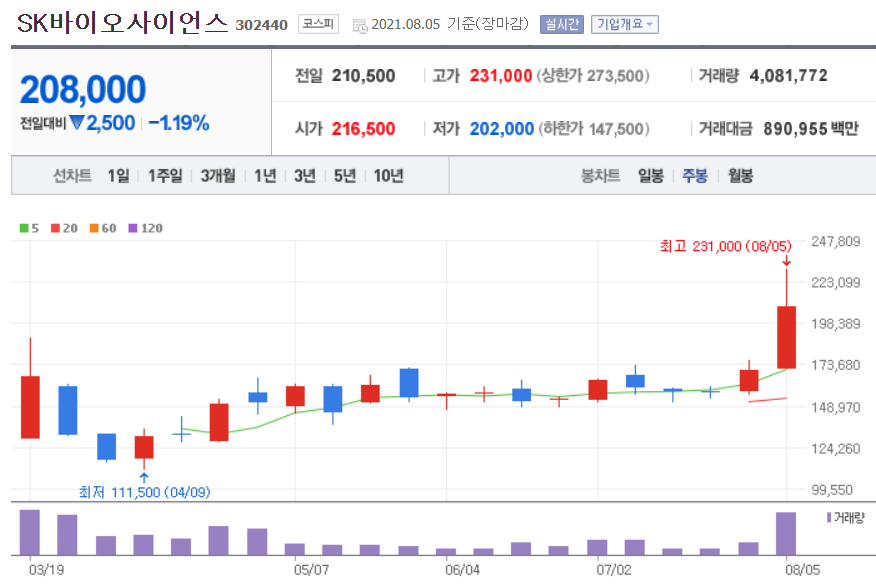Click the purple 120 moving average legend swatch
Screen dimensions: 876x584
coord(133,228)
